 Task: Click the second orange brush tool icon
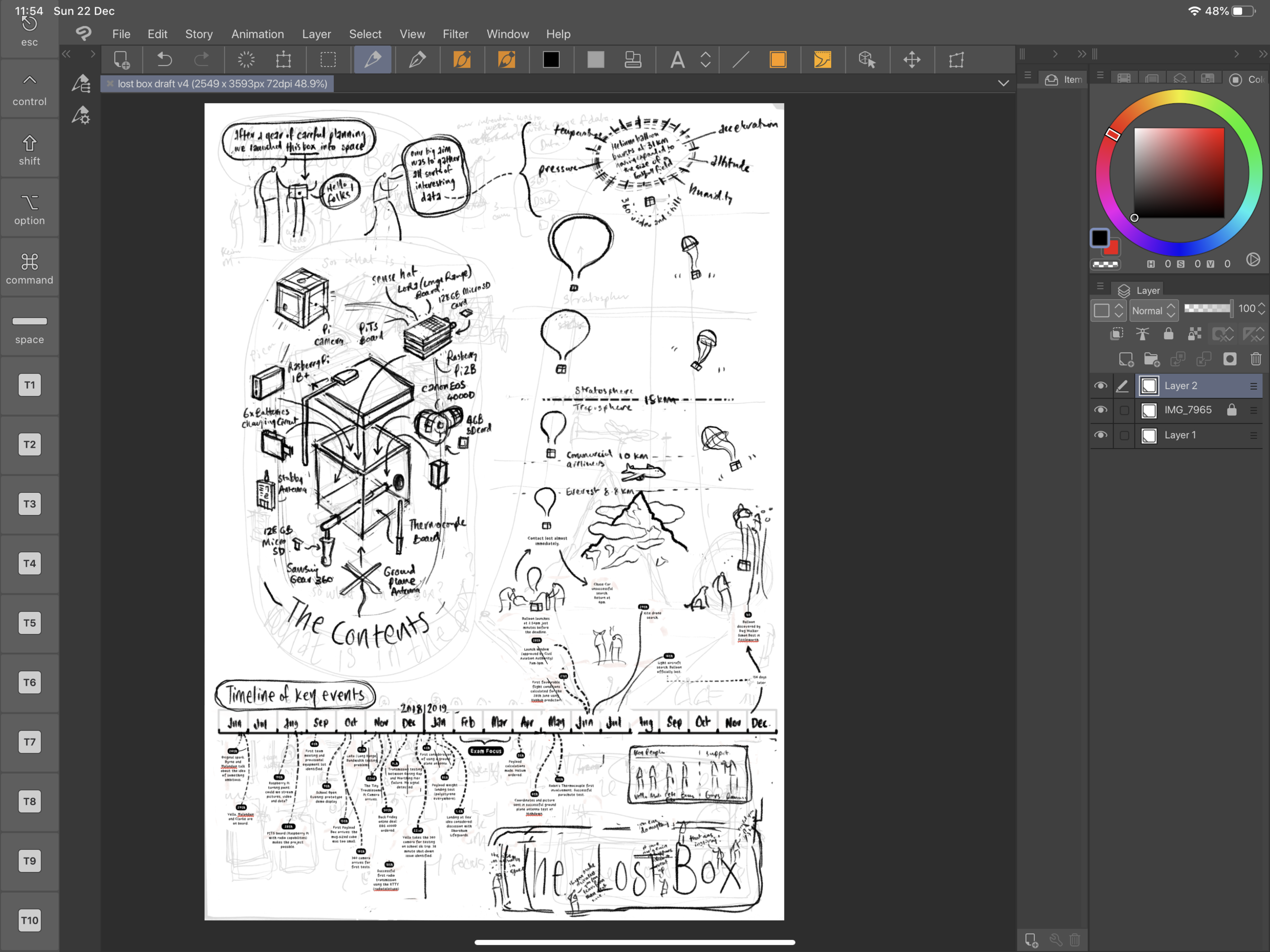click(x=506, y=60)
